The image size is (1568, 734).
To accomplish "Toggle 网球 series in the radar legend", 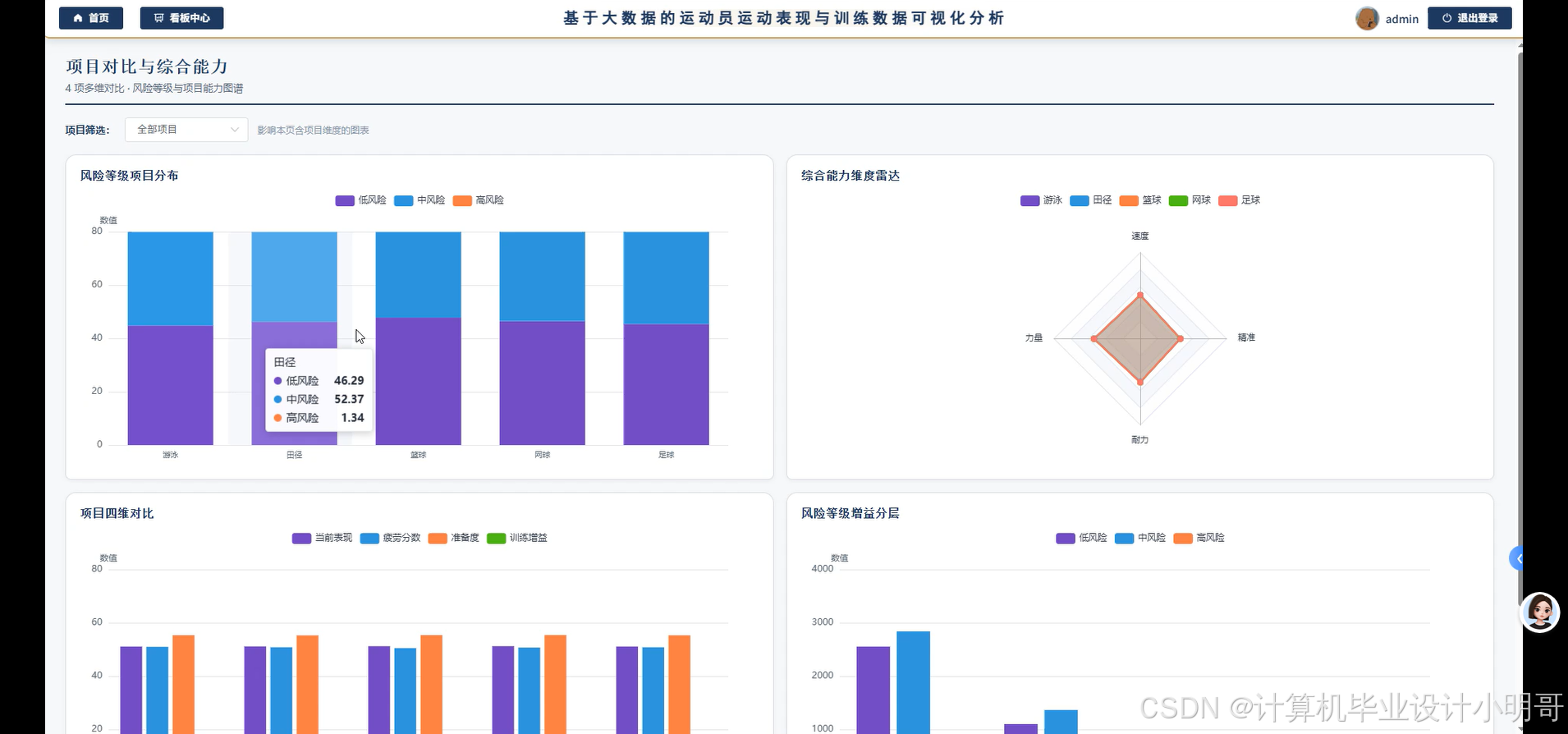I will pos(1190,200).
